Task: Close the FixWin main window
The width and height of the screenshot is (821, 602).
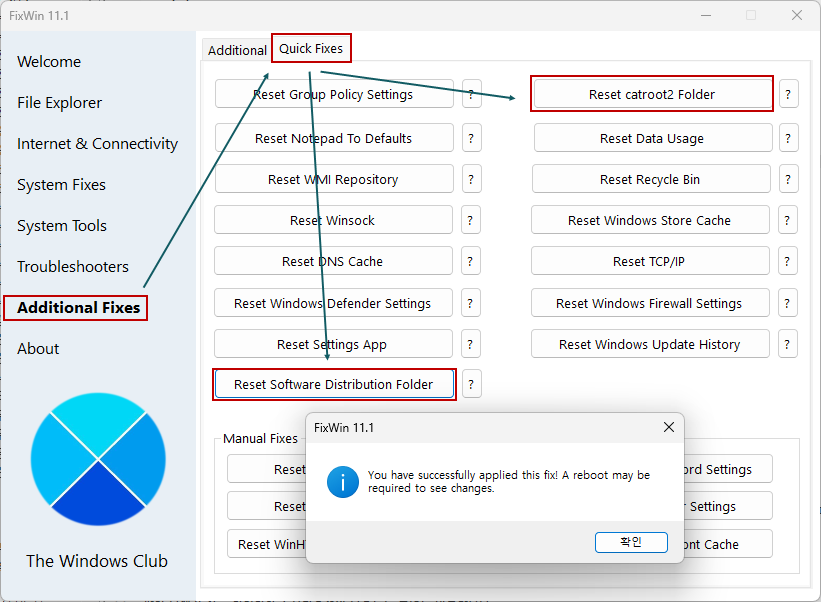Action: tap(797, 15)
